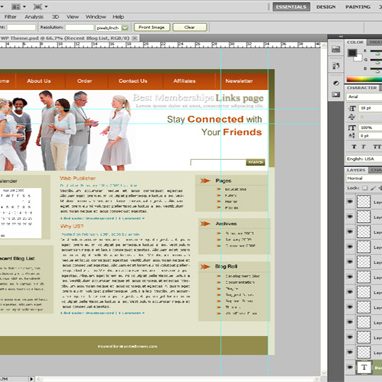This screenshot has width=382, height=382.
Task: Open the View menu
Action: point(72,17)
